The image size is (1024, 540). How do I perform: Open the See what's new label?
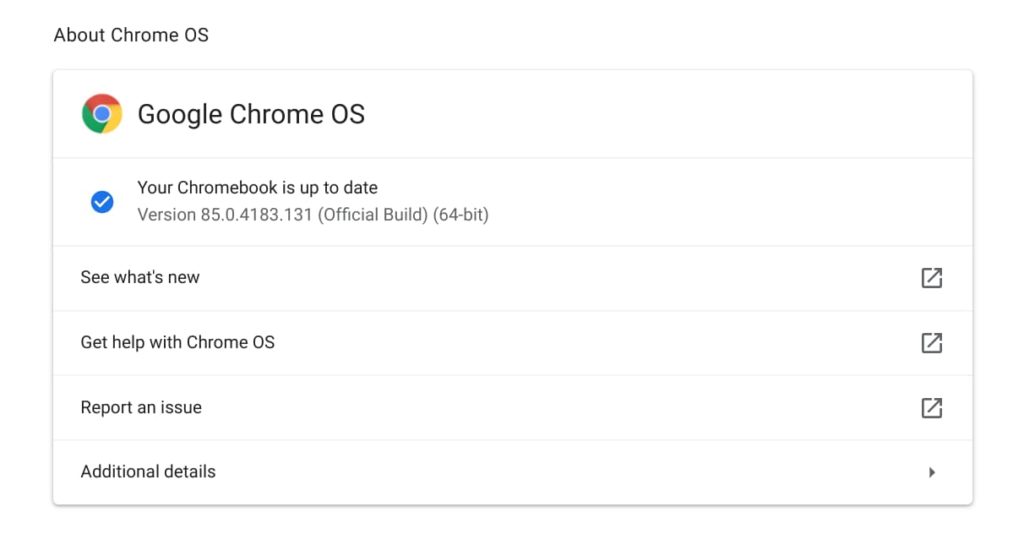tap(140, 277)
